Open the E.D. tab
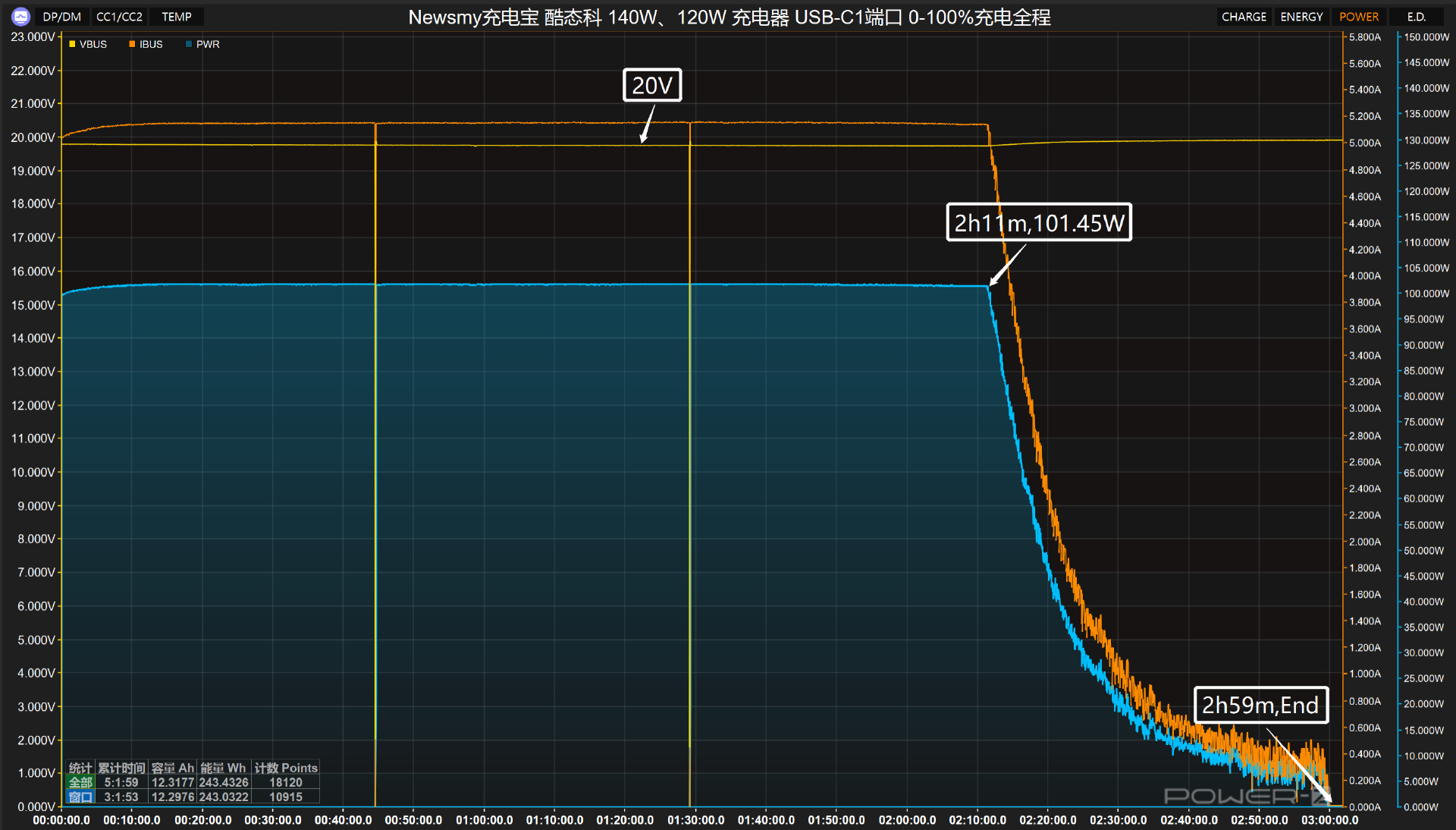Image resolution: width=1456 pixels, height=830 pixels. pos(1417,17)
